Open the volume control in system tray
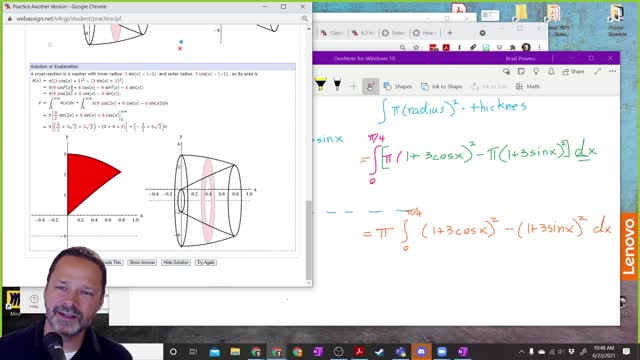Image resolution: width=640 pixels, height=360 pixels. tap(561, 351)
